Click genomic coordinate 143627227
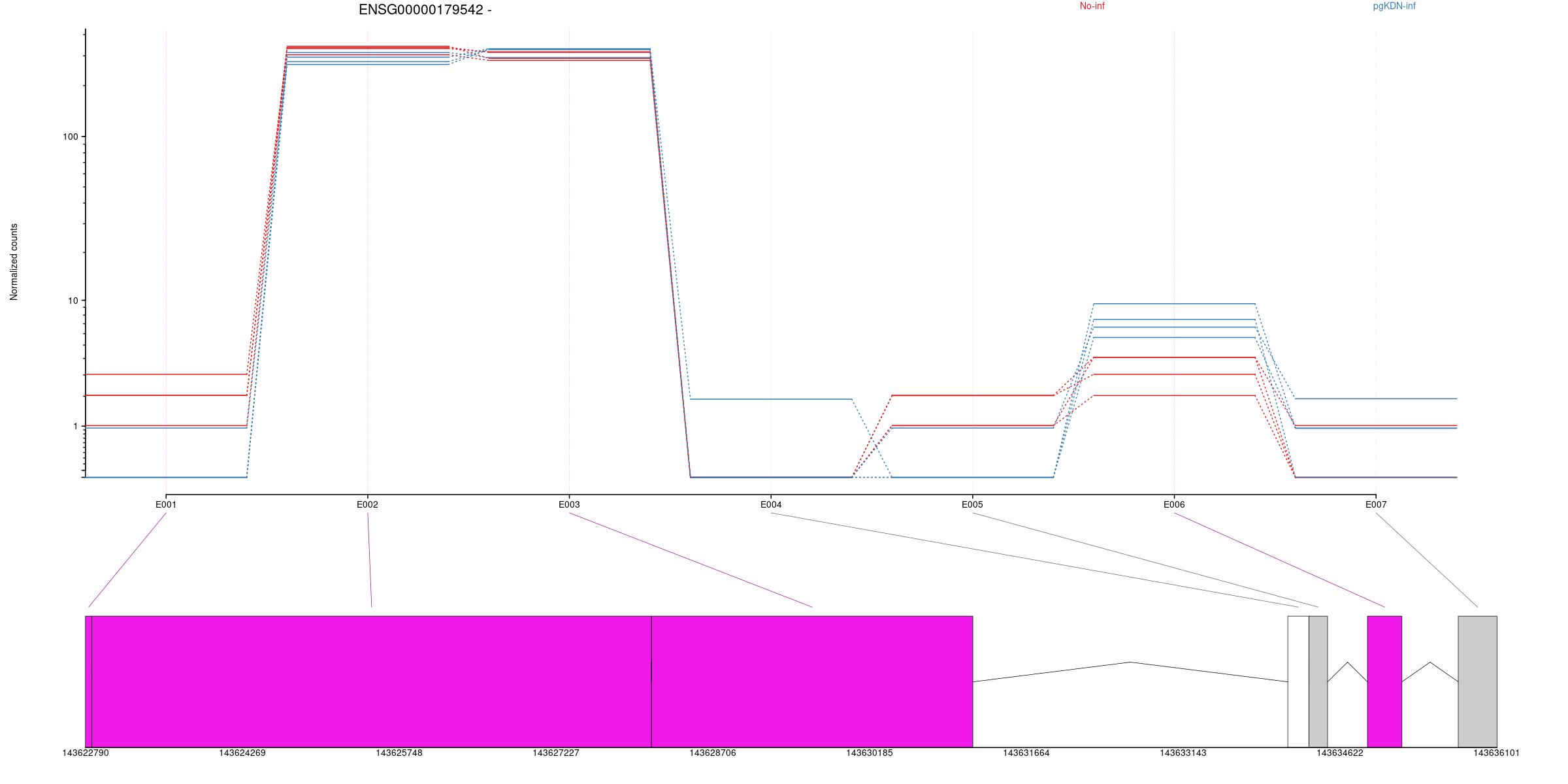The height and width of the screenshot is (784, 1568). [x=556, y=753]
